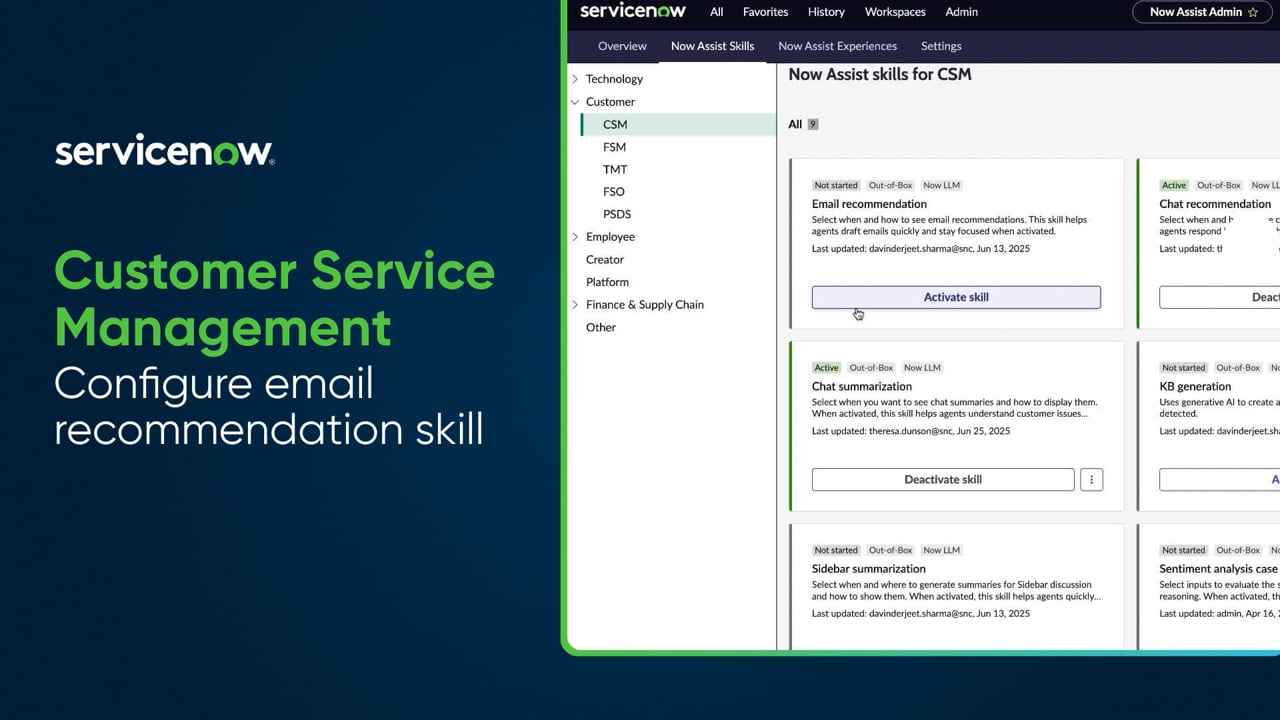
Task: Click the ServiceNow logo in the header
Action: point(632,11)
